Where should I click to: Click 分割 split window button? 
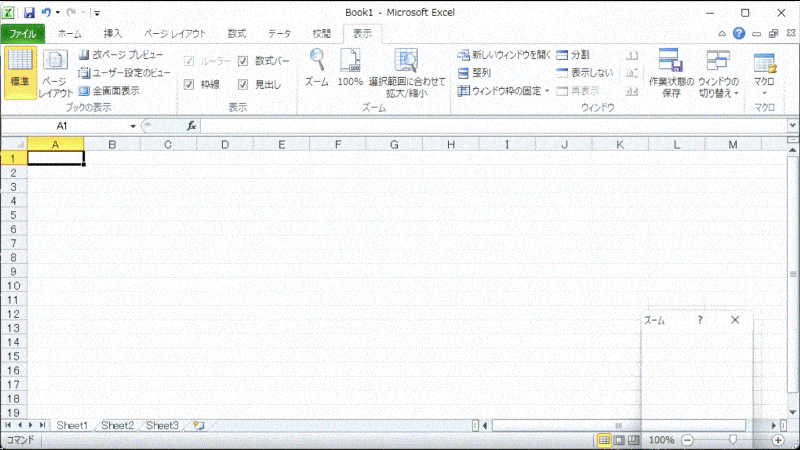(x=573, y=55)
